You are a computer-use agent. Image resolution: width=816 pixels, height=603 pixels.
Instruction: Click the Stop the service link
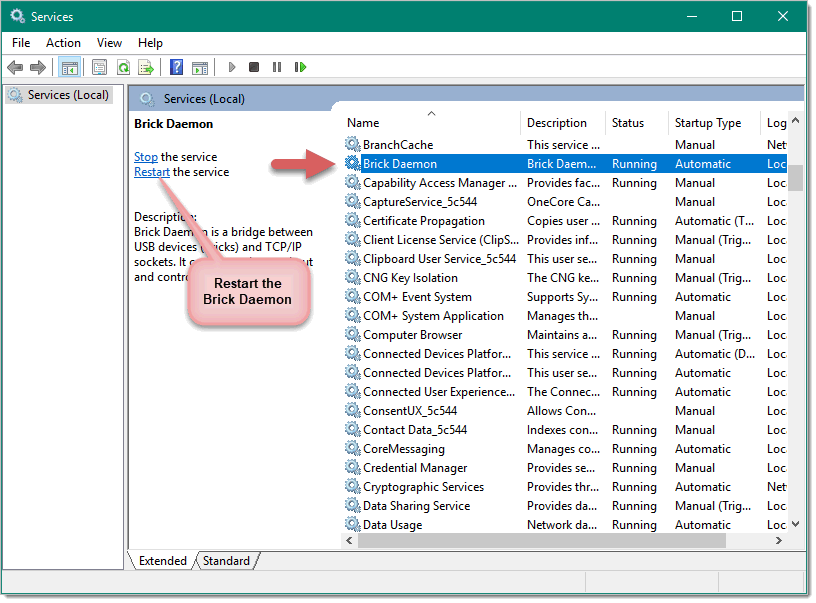tap(146, 157)
